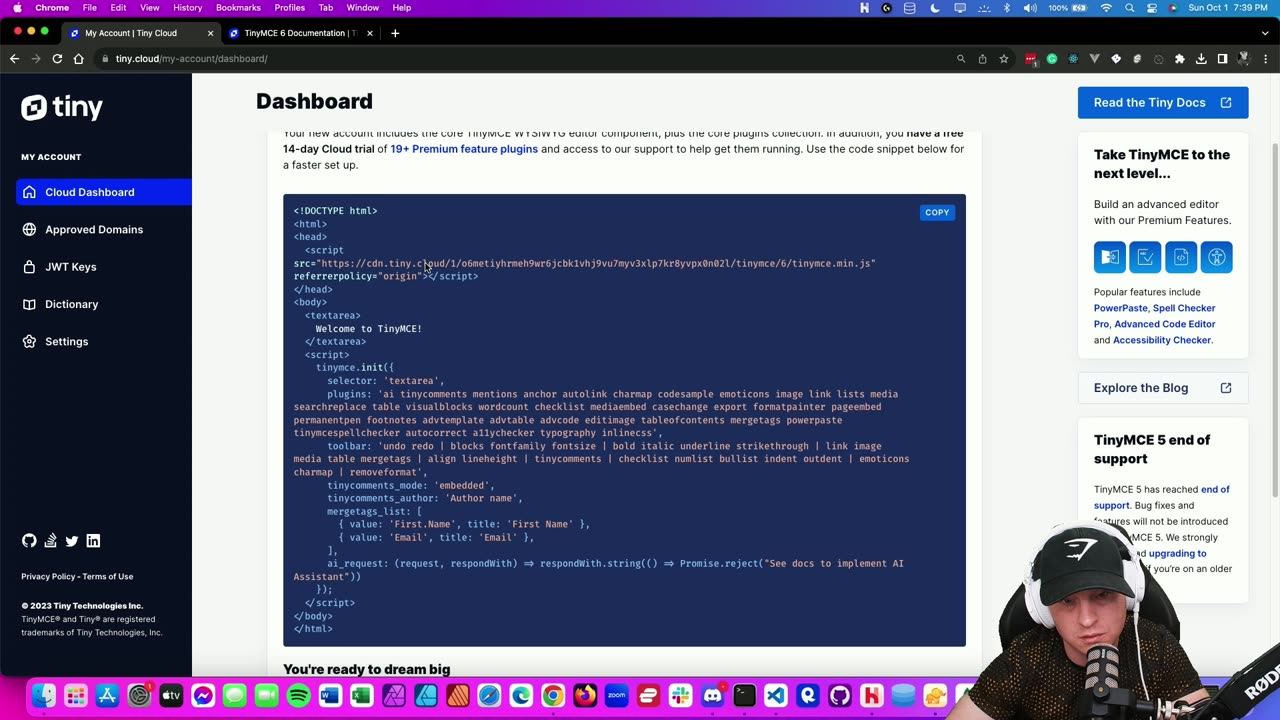Open GitHub icon in sidebar footer
This screenshot has height=720, width=1280.
29,541
